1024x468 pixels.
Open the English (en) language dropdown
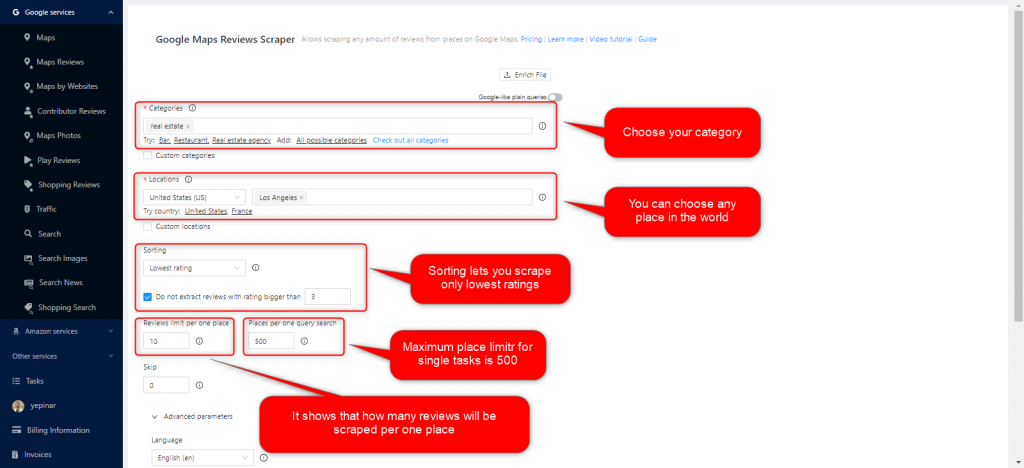202,458
